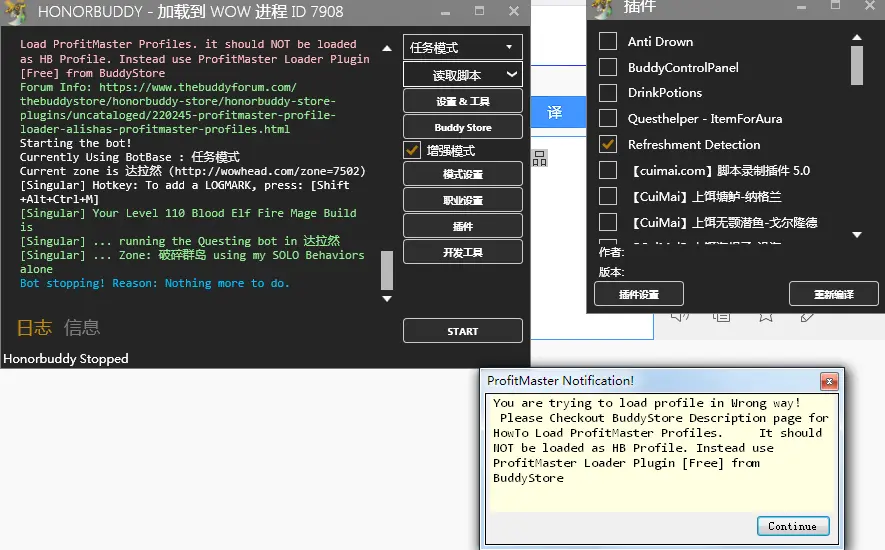Minimize the Honorbuddy main window
This screenshot has height=550, width=885.
pos(446,12)
